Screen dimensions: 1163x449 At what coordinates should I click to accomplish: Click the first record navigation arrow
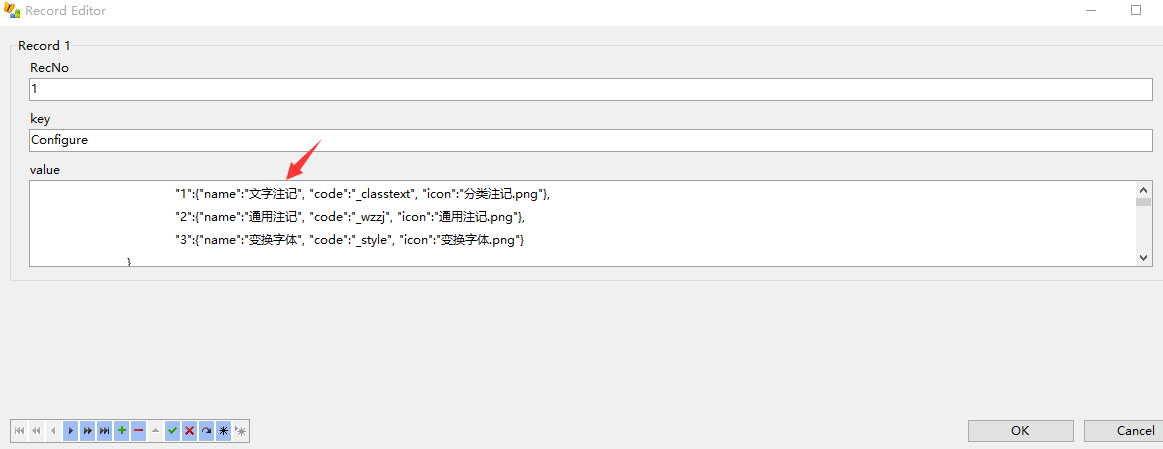(19, 430)
